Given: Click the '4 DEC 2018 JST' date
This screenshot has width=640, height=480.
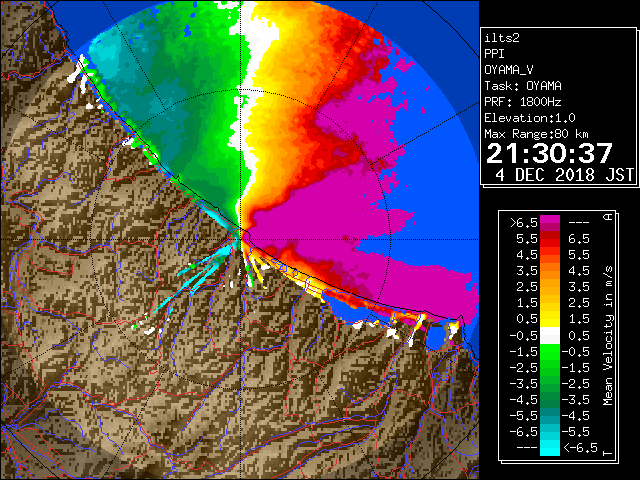Looking at the screenshot, I should 564,175.
